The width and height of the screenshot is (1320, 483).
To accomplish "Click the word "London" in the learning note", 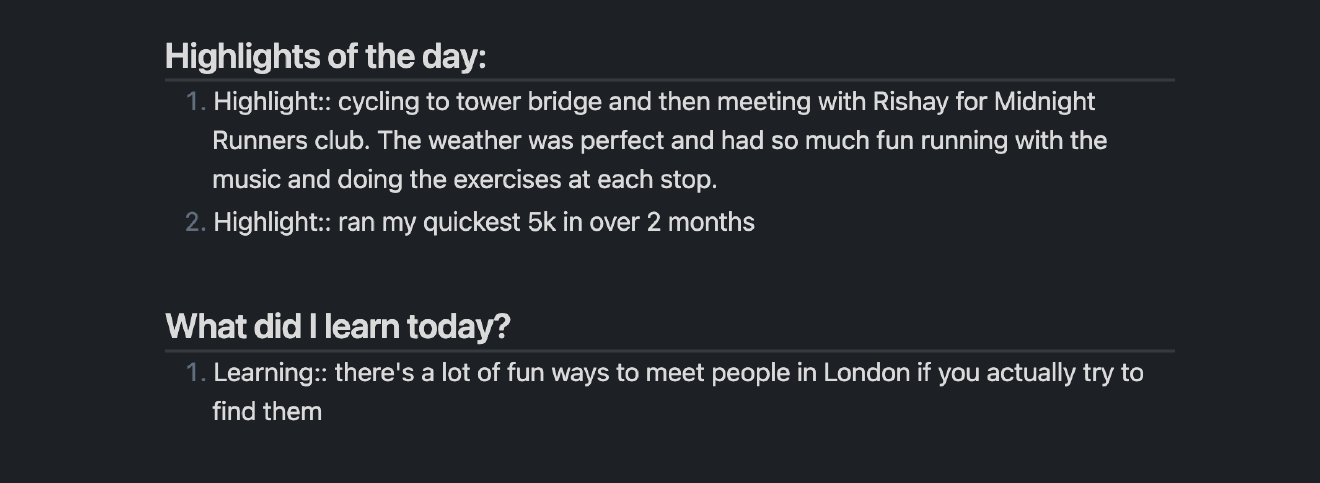I will coord(866,373).
